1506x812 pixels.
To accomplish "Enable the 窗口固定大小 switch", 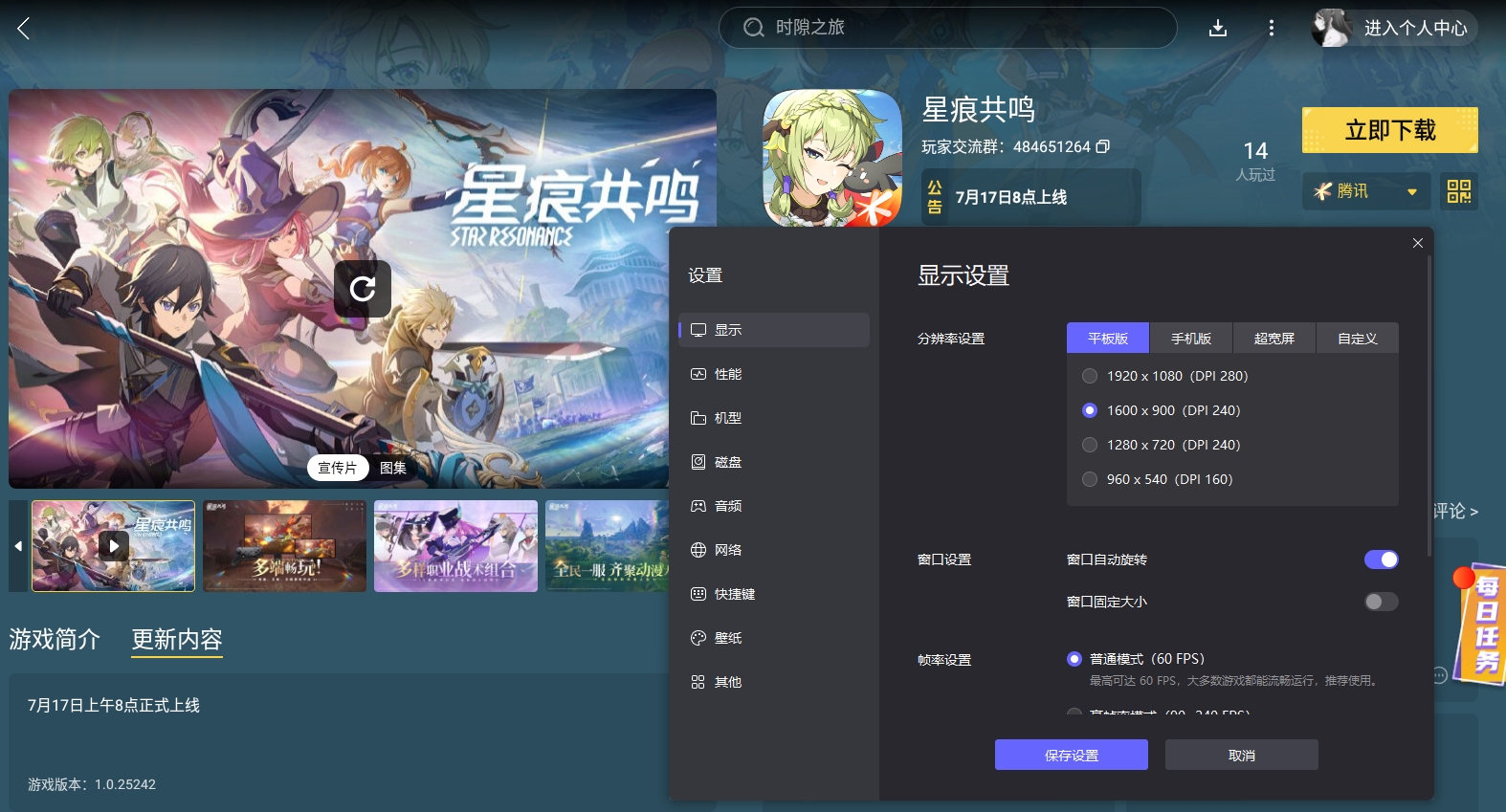I will 1382,602.
